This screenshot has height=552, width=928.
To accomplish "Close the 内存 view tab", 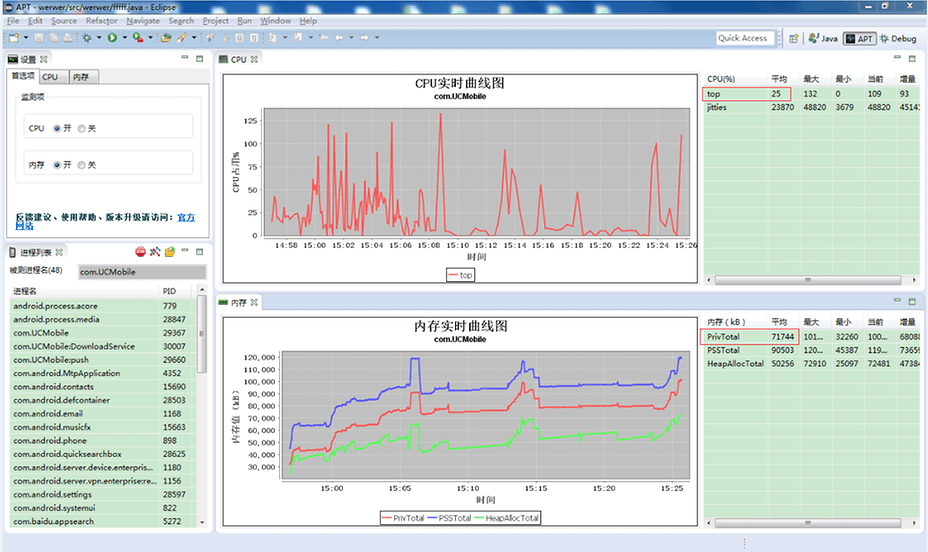I will tap(254, 302).
